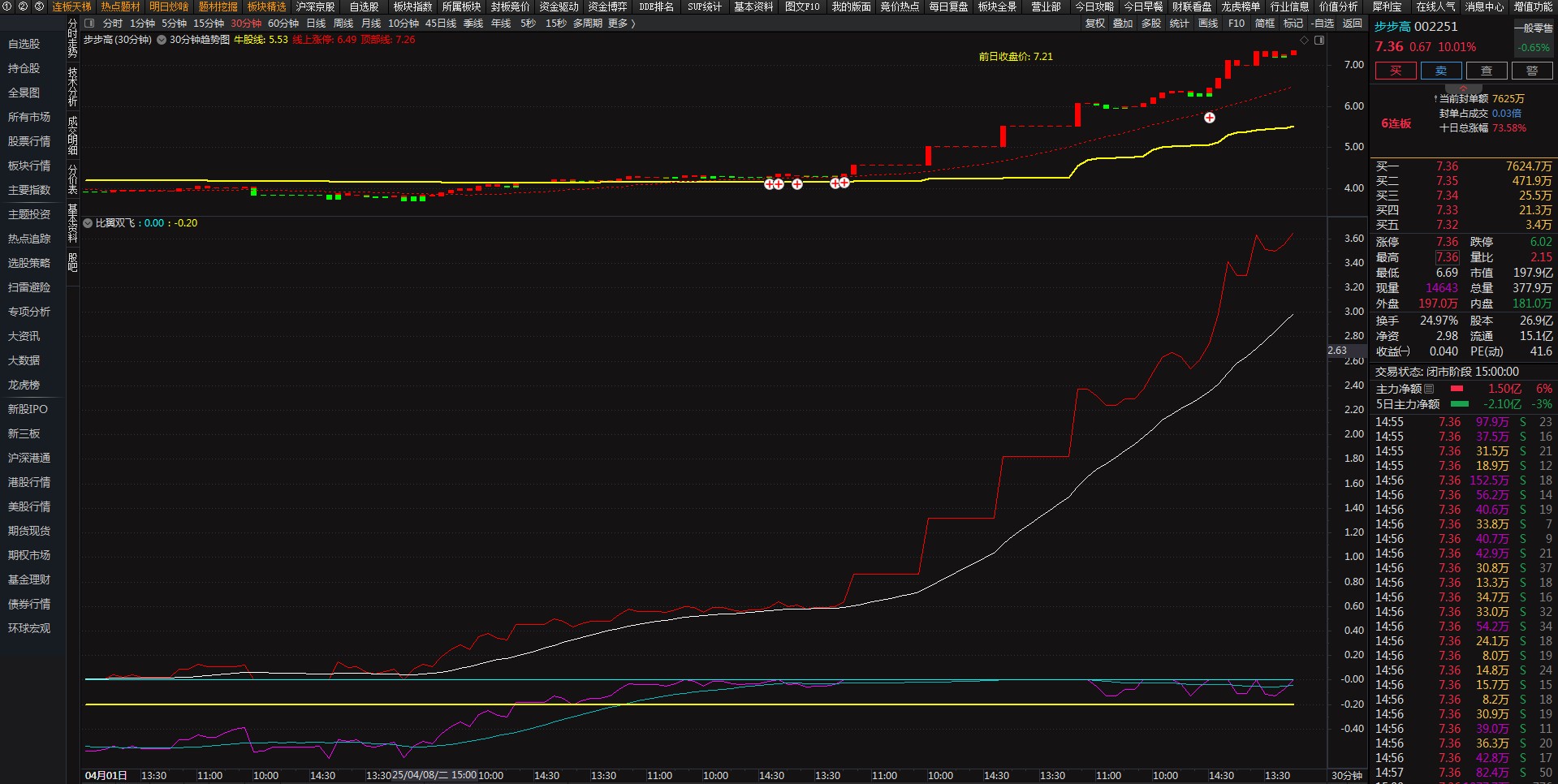1558x784 pixels.
Task: Select the 日线 daily chart tab
Action: point(316,24)
